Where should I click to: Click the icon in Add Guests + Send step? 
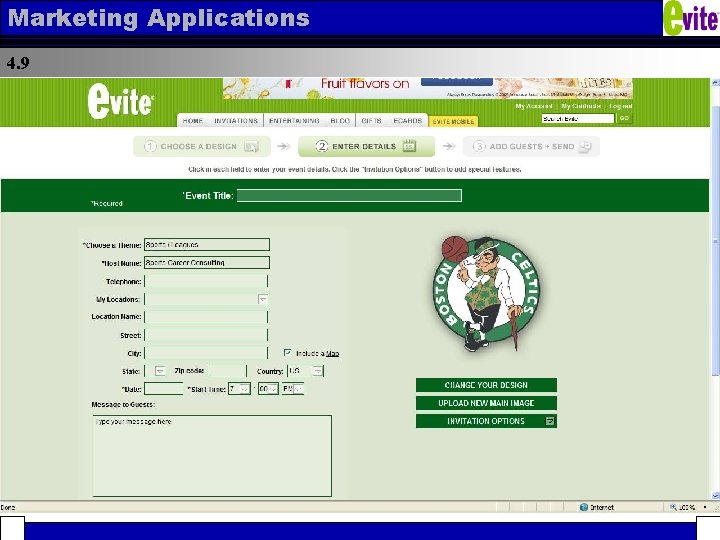tap(585, 146)
